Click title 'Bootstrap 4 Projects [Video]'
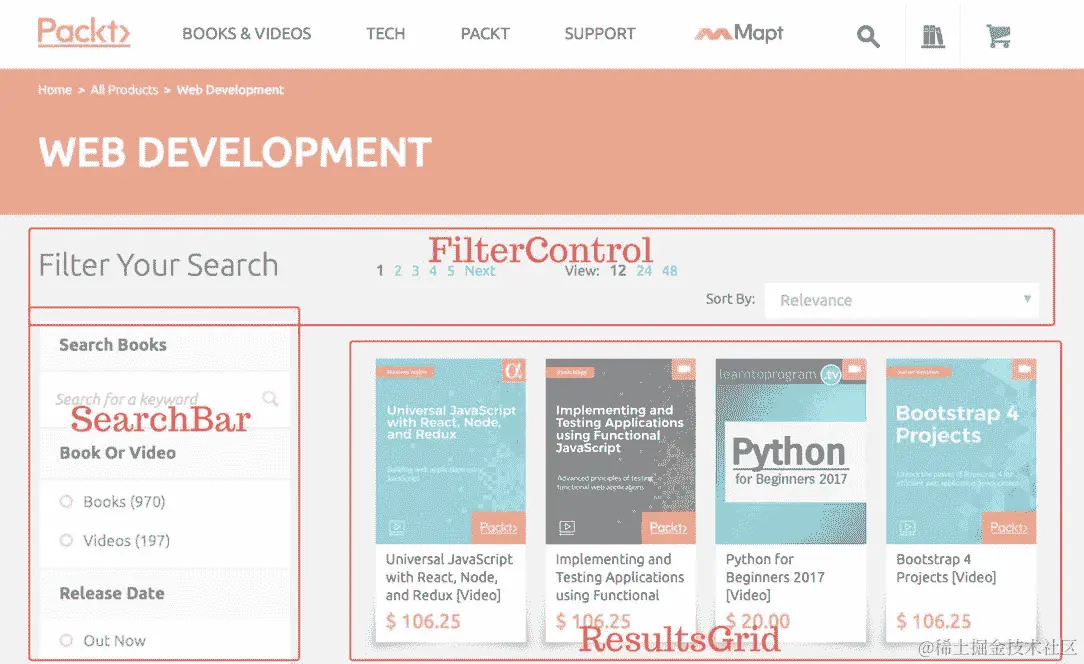Image resolution: width=1084 pixels, height=664 pixels. 946,568
